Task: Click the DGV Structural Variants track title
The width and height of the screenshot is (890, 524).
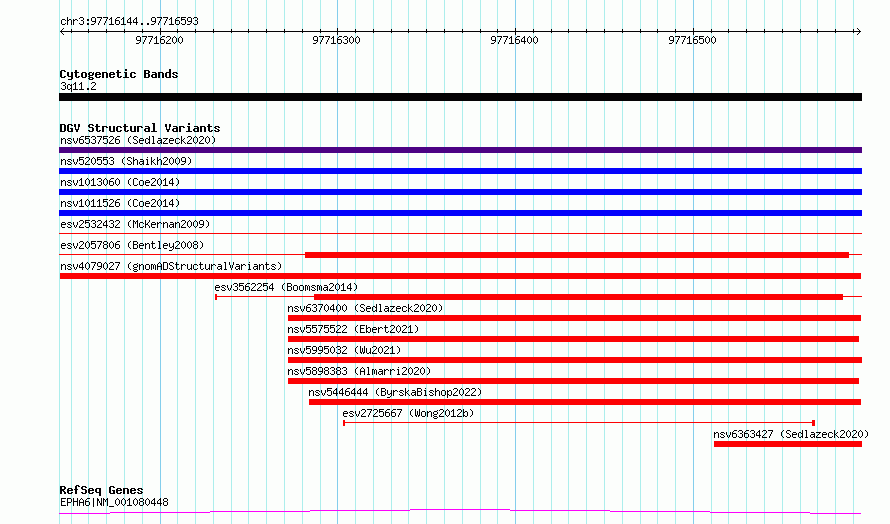Action: [x=140, y=128]
